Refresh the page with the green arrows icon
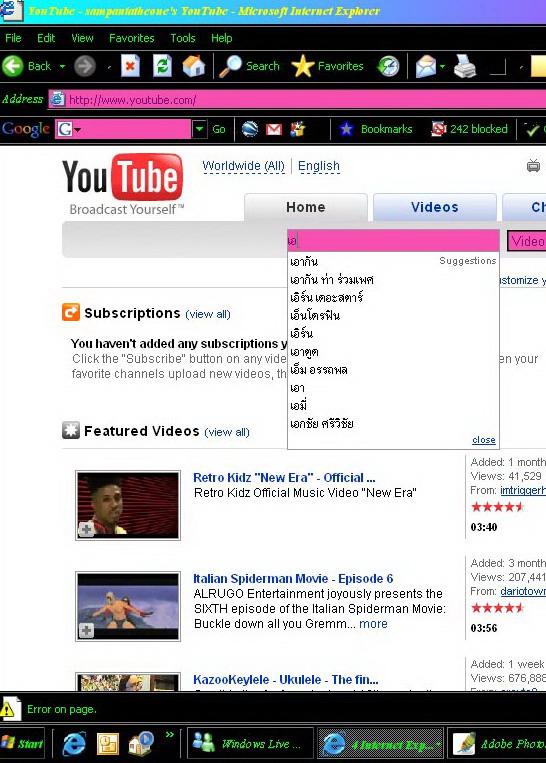The height and width of the screenshot is (763, 546). [x=162, y=66]
